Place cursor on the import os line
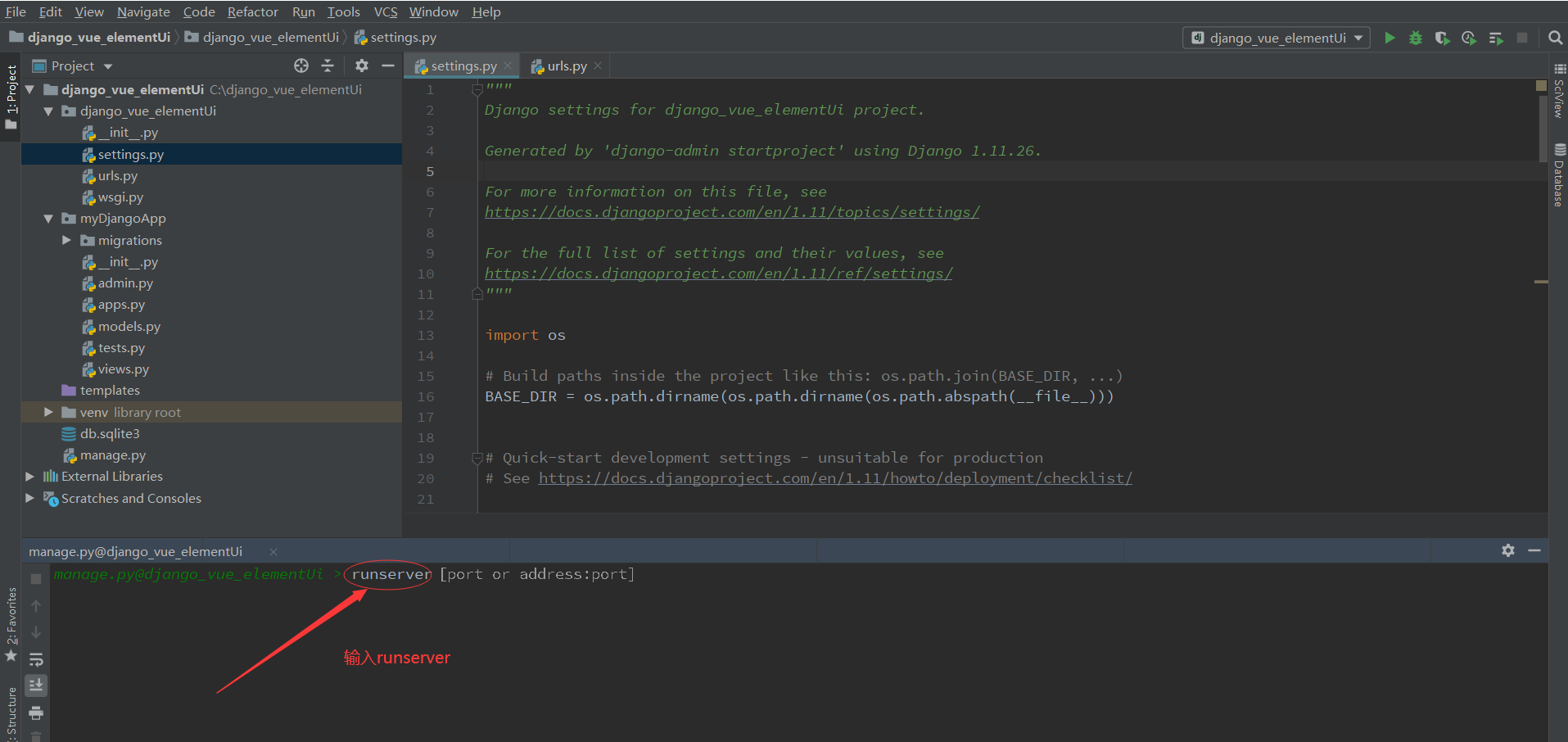Viewport: 1568px width, 742px height. click(x=525, y=335)
